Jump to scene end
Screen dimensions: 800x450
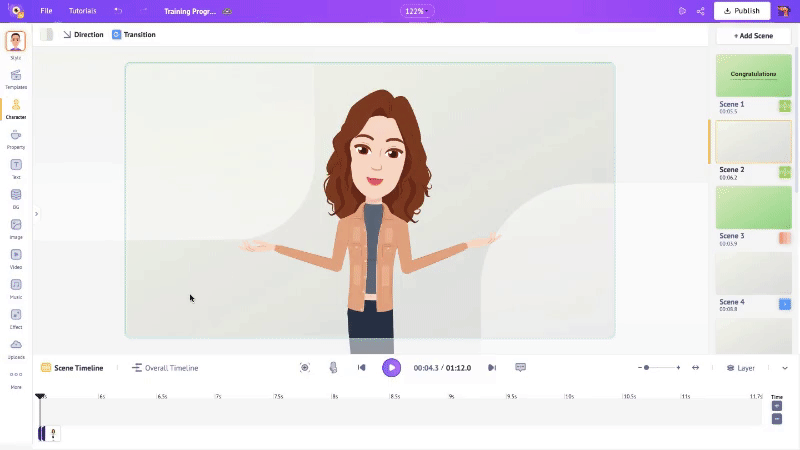coord(492,367)
